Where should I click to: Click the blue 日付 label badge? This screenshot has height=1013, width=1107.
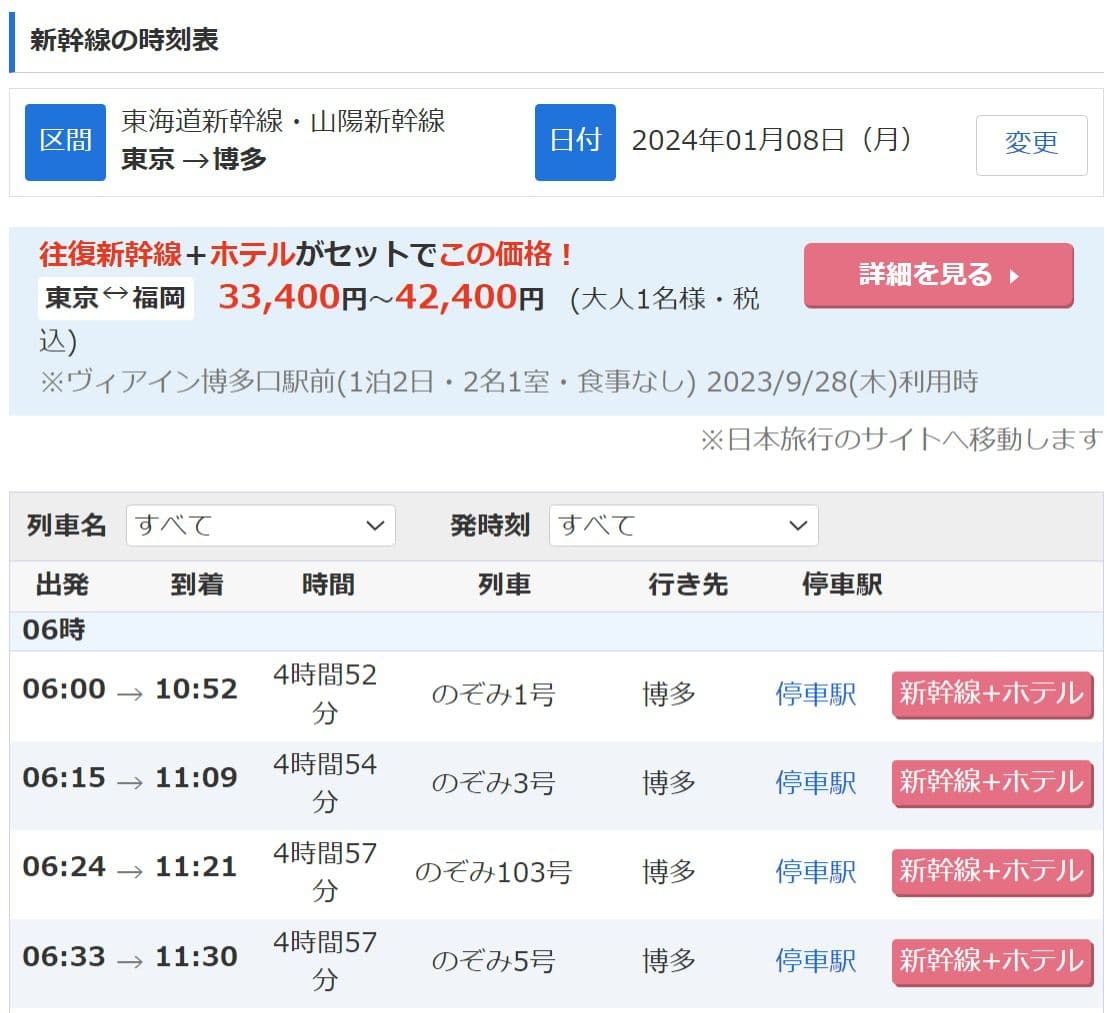tap(575, 142)
